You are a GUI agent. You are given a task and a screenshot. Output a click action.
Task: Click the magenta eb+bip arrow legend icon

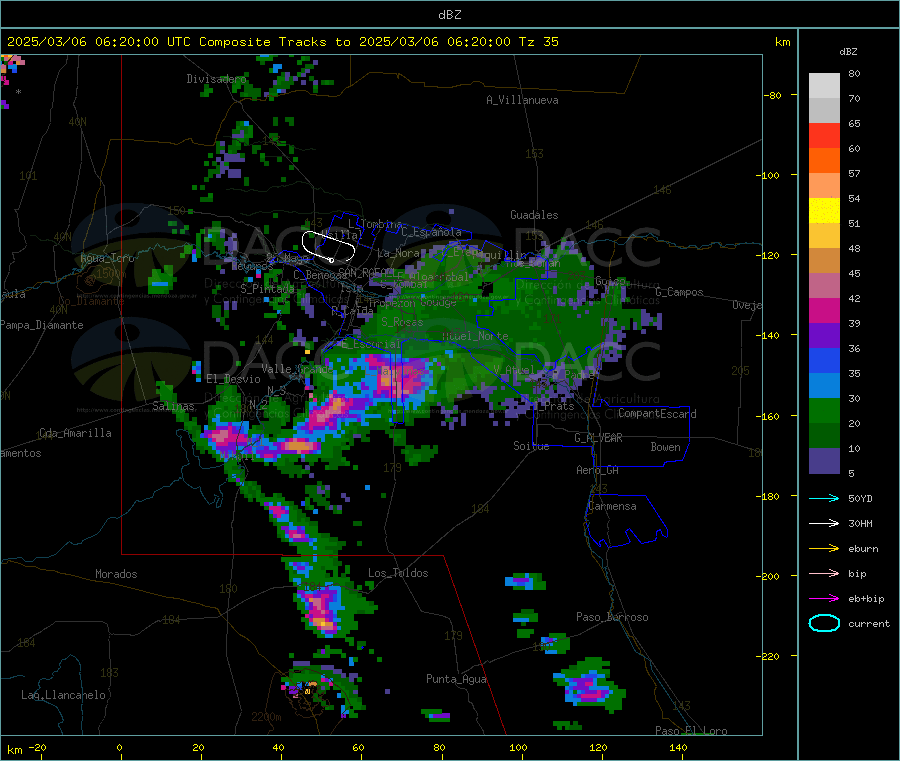824,598
